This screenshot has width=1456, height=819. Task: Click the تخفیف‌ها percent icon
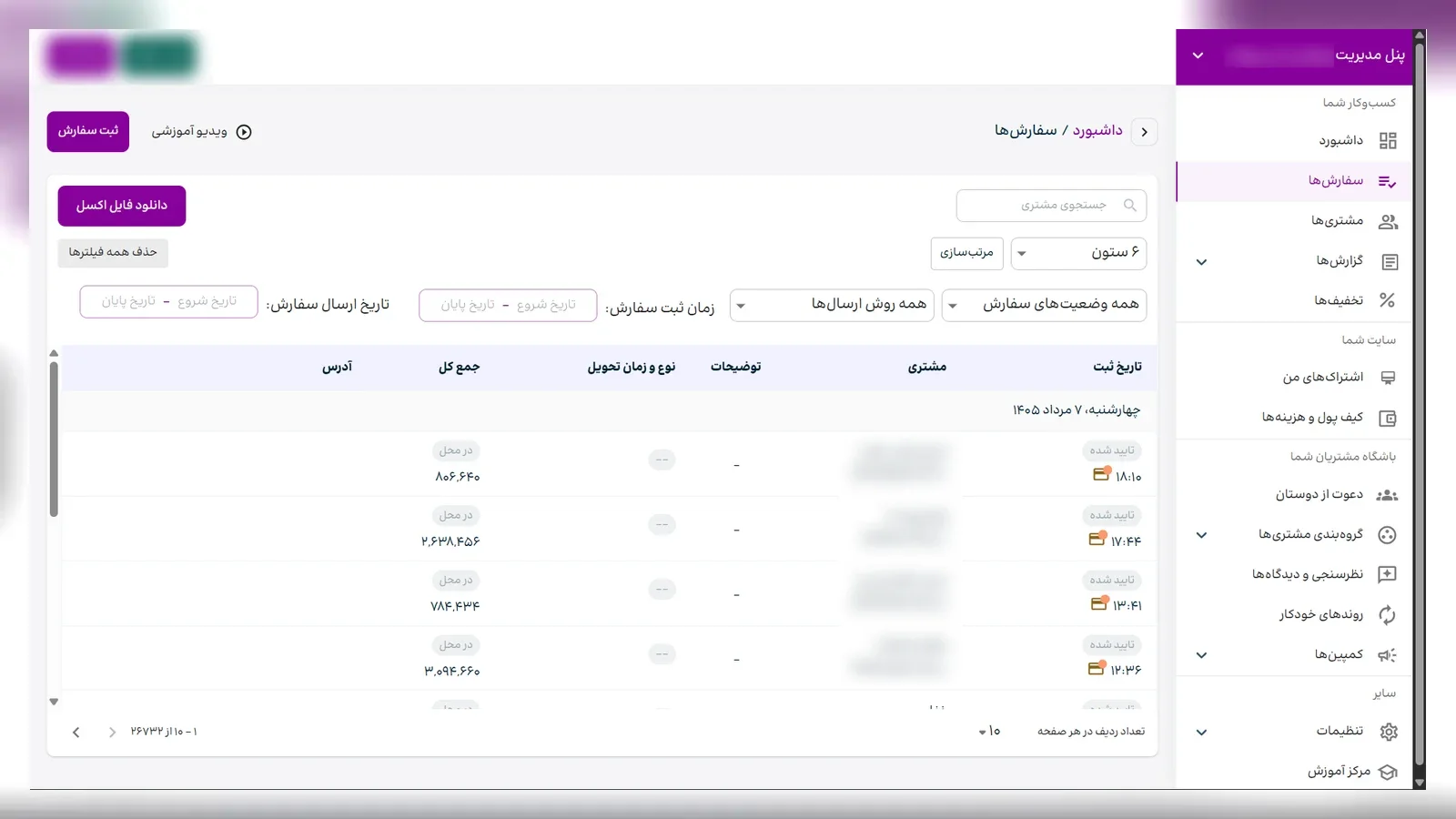[x=1387, y=300]
